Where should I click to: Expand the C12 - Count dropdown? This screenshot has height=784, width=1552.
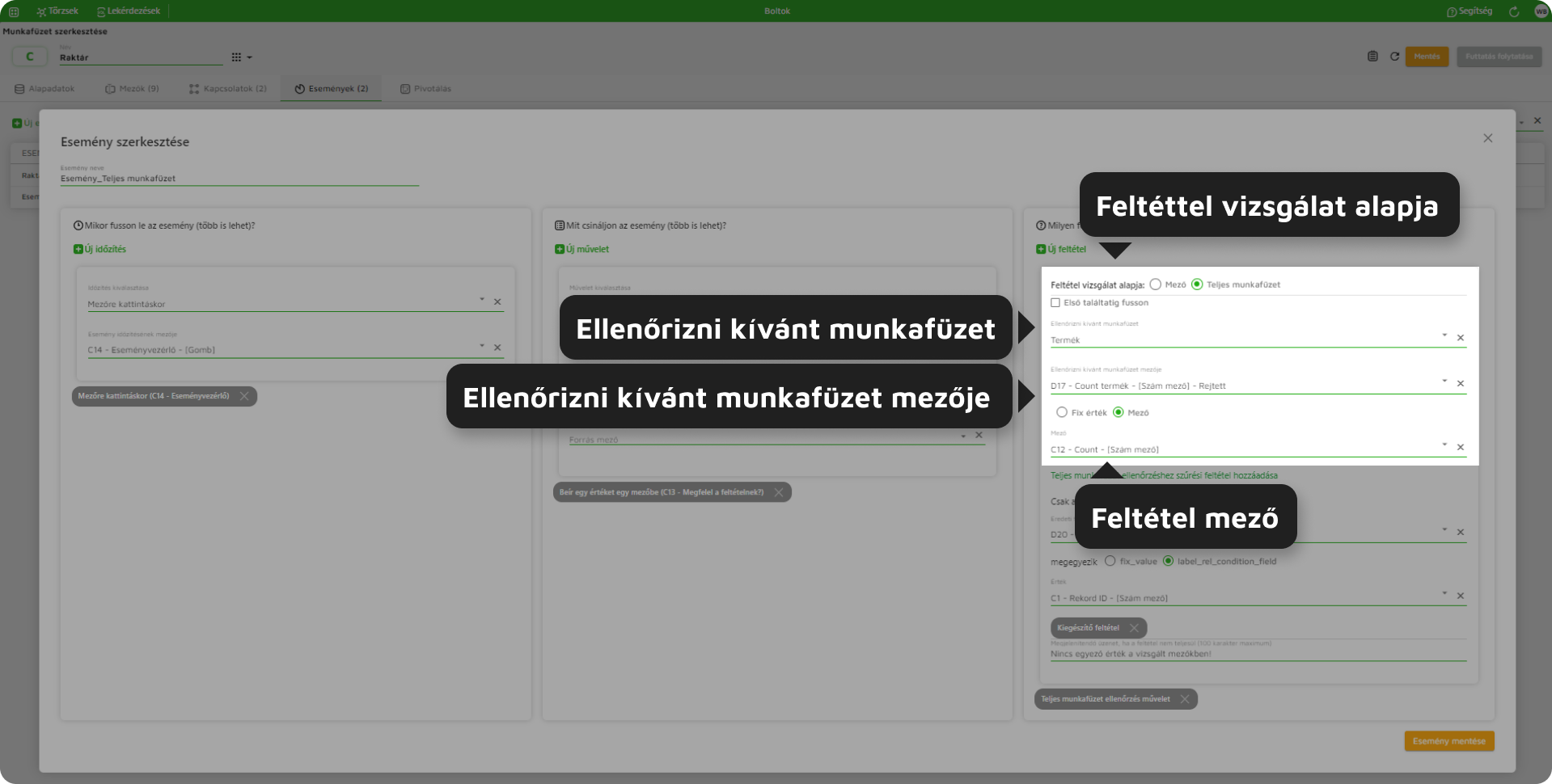click(1444, 445)
